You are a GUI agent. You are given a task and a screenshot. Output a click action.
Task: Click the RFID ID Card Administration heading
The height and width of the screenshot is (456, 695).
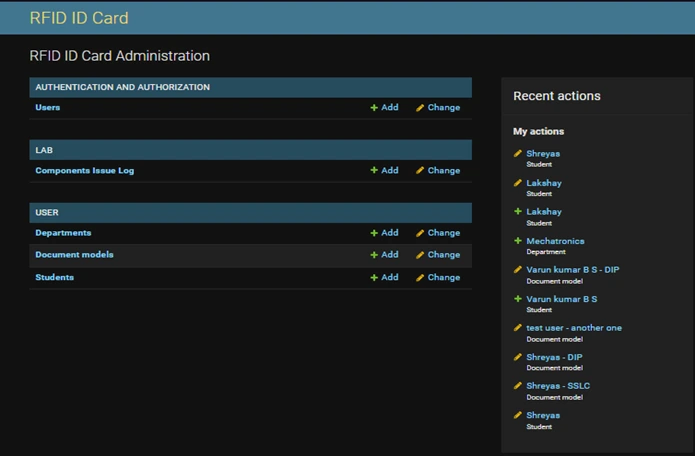tap(120, 56)
